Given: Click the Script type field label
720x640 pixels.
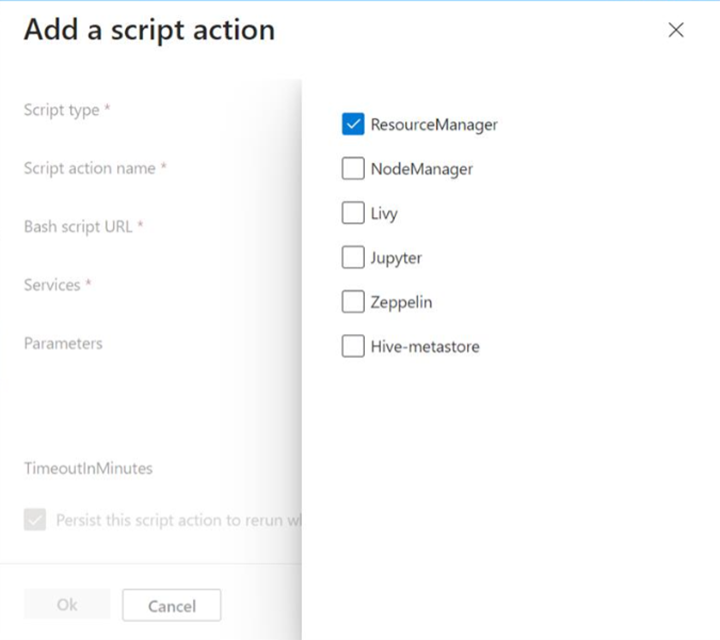Looking at the screenshot, I should pos(61,110).
